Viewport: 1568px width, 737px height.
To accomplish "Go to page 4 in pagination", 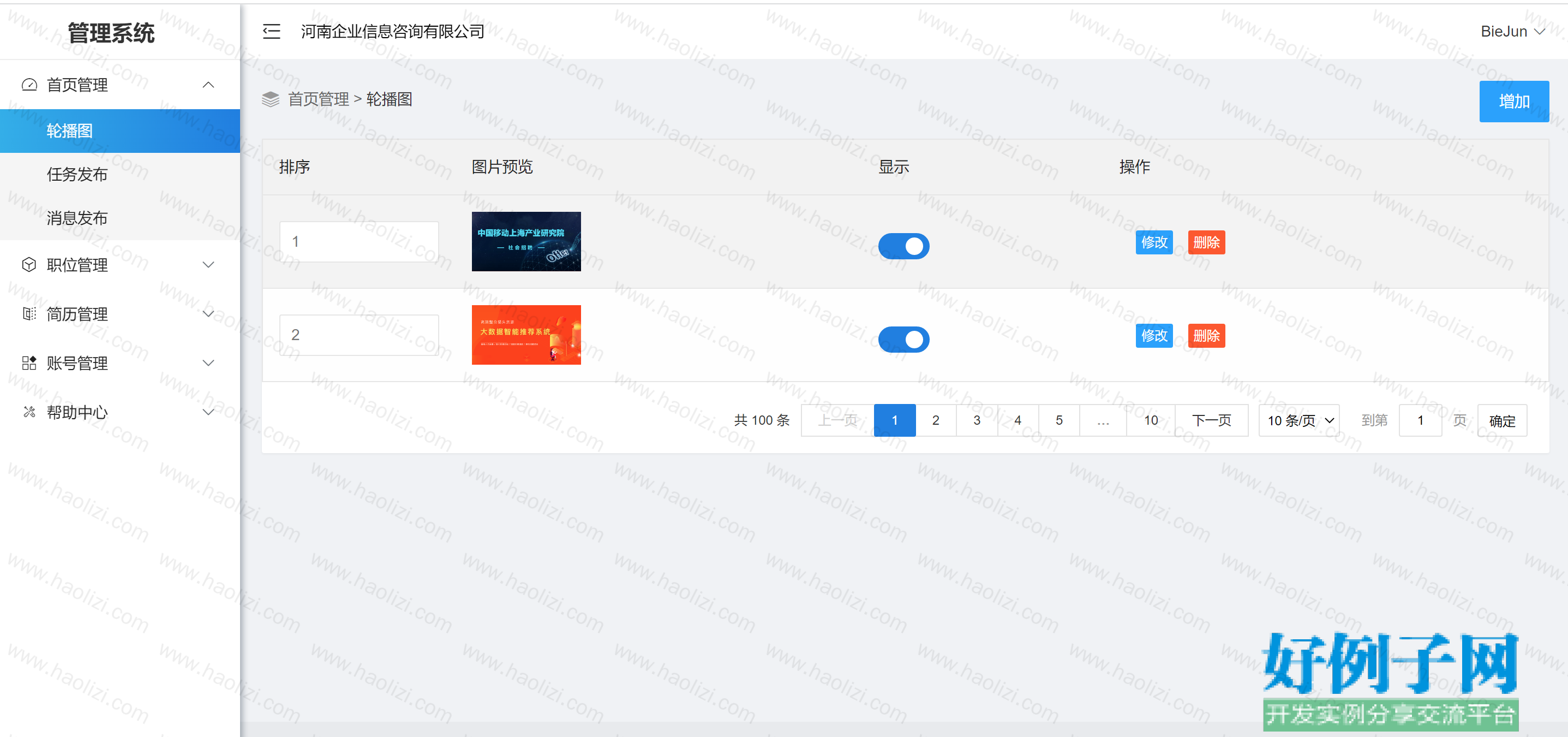I will pos(1018,420).
